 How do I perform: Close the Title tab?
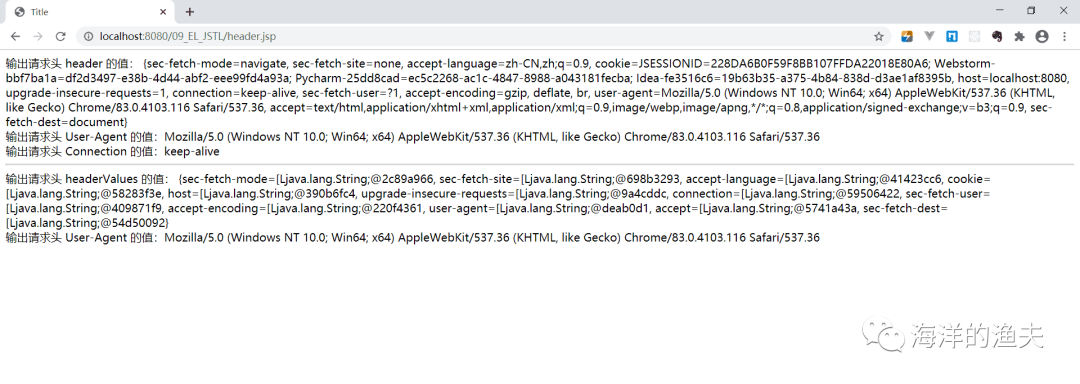(x=163, y=12)
